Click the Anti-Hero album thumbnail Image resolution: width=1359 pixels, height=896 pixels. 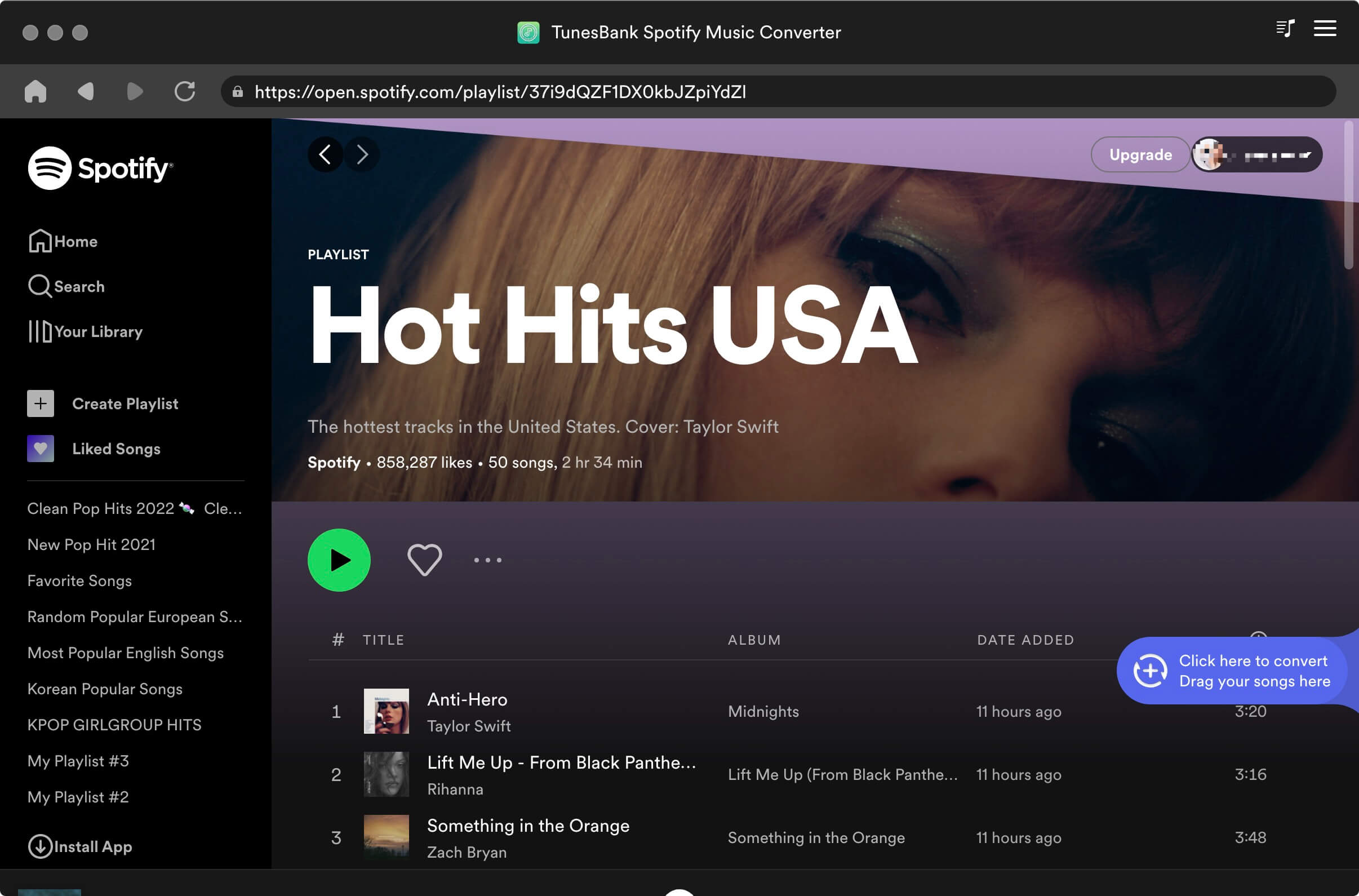tap(386, 711)
